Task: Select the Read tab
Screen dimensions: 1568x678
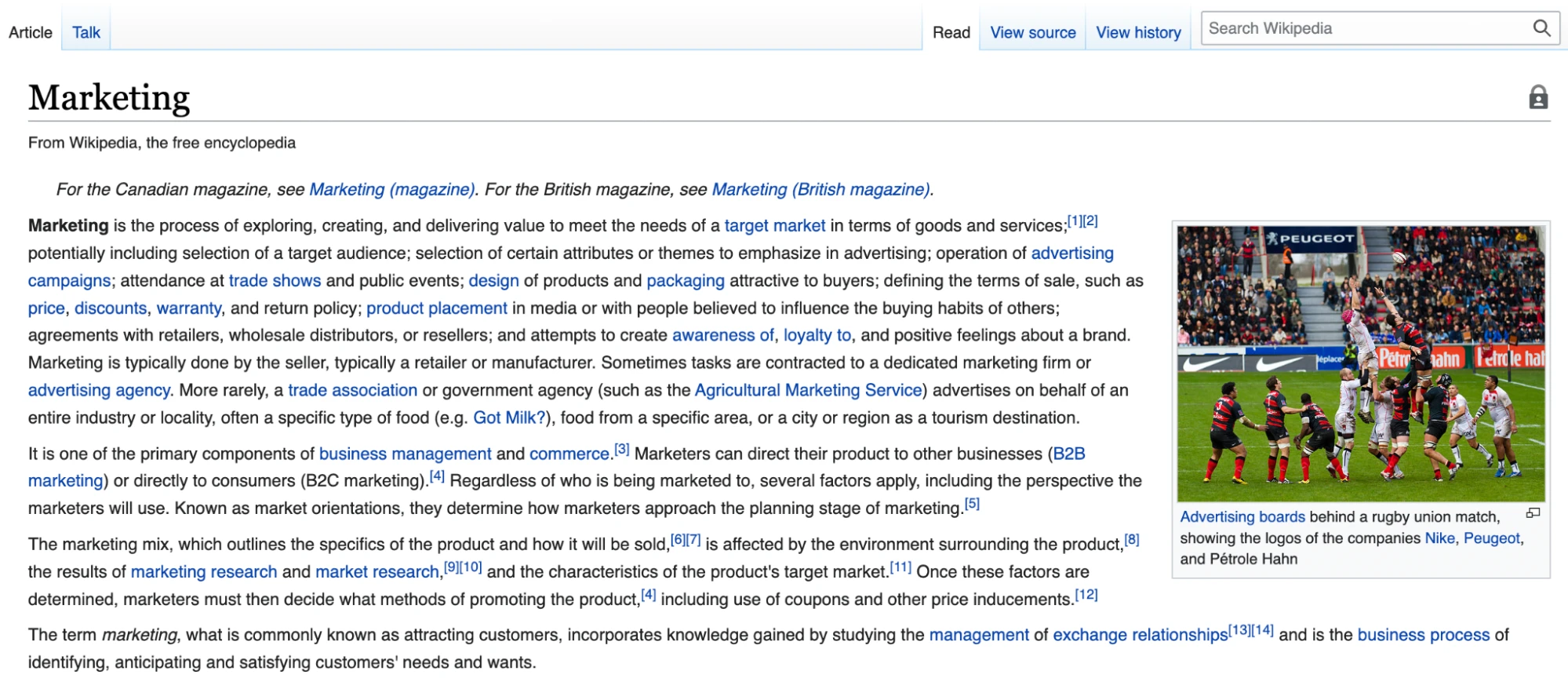Action: [x=951, y=32]
